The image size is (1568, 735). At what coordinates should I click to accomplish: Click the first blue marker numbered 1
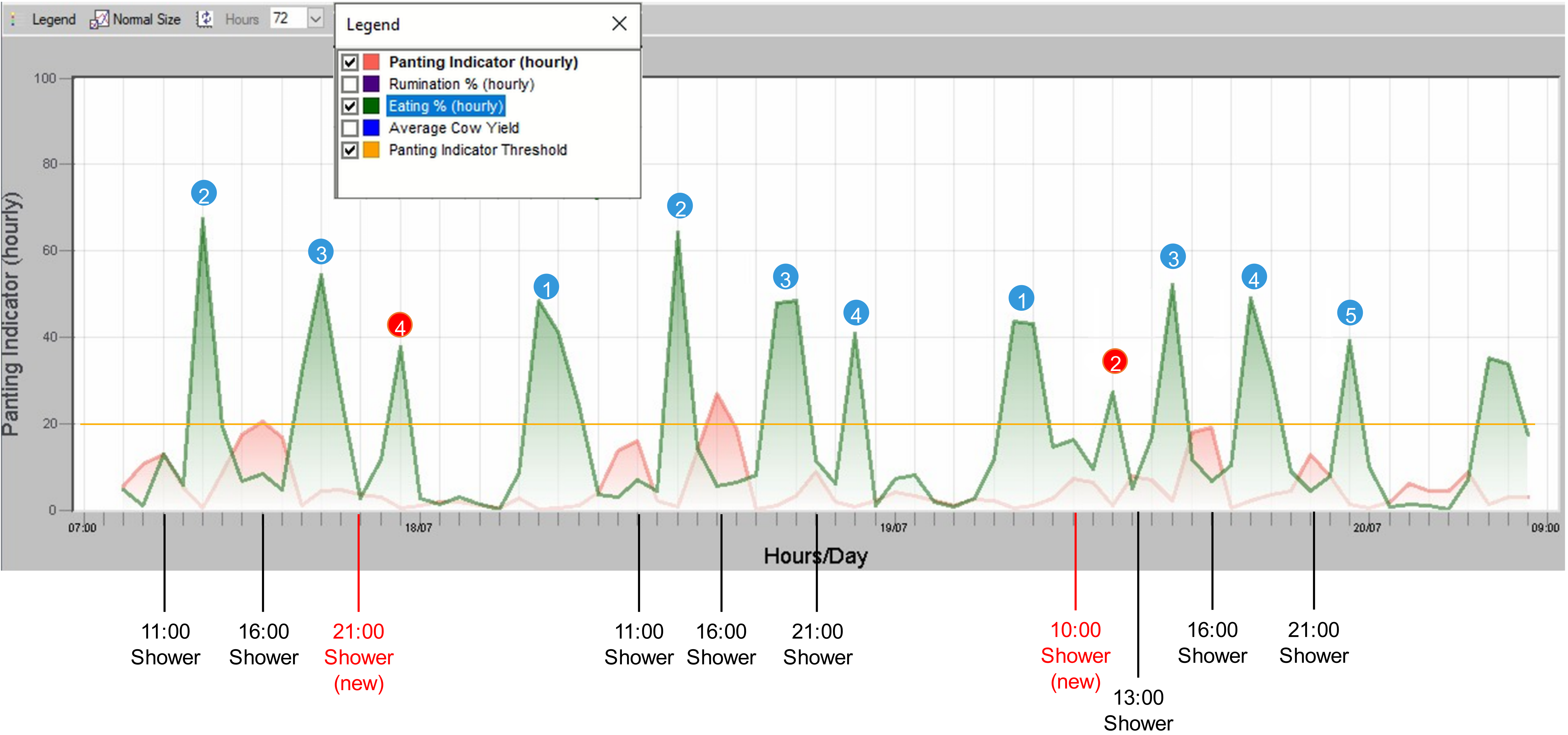click(546, 287)
